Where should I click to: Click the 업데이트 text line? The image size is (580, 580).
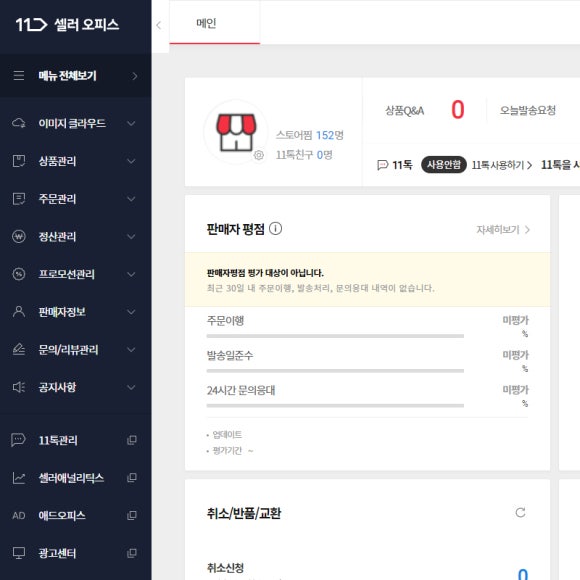[x=224, y=435]
